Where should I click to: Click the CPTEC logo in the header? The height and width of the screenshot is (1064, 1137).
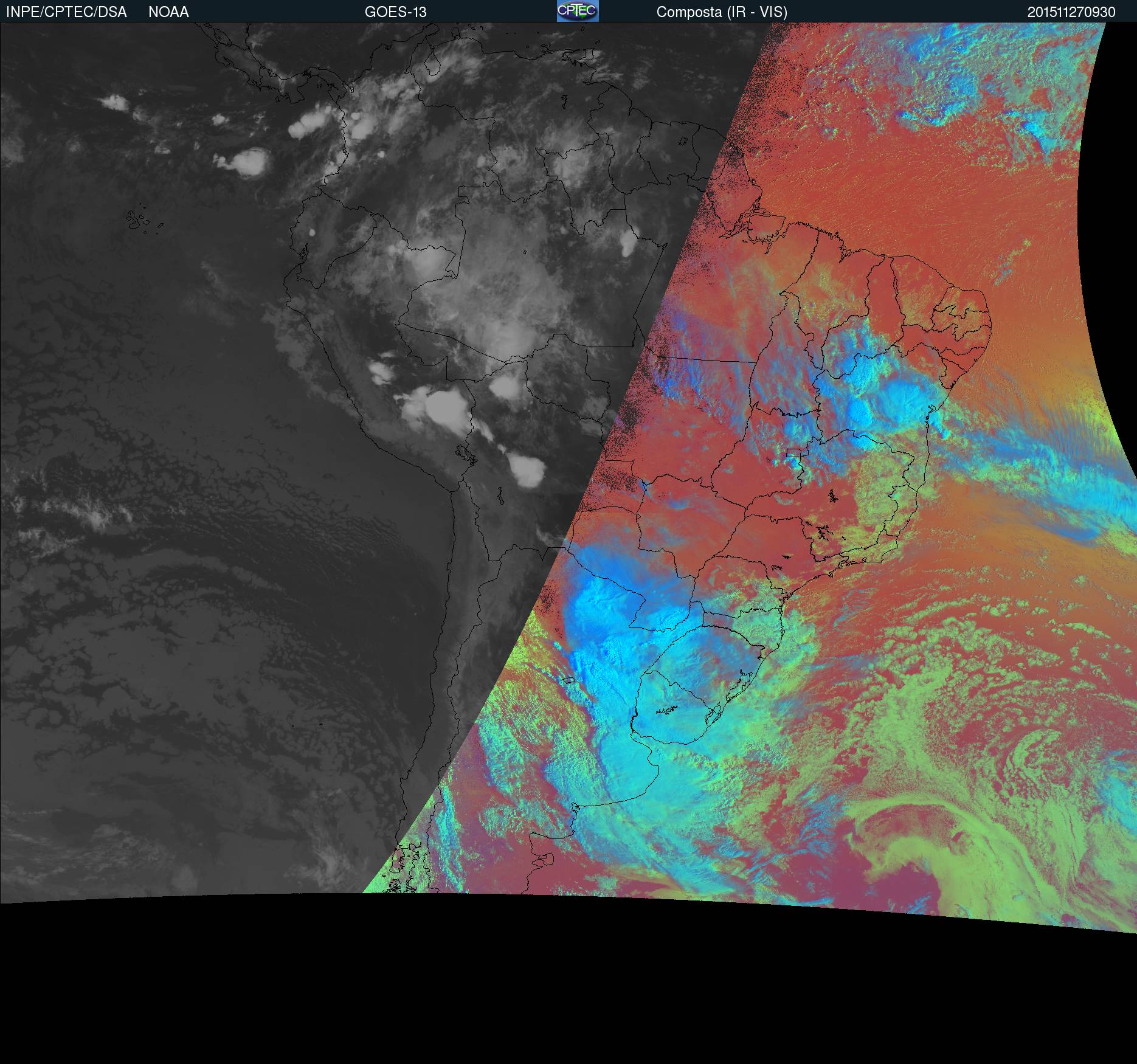577,11
